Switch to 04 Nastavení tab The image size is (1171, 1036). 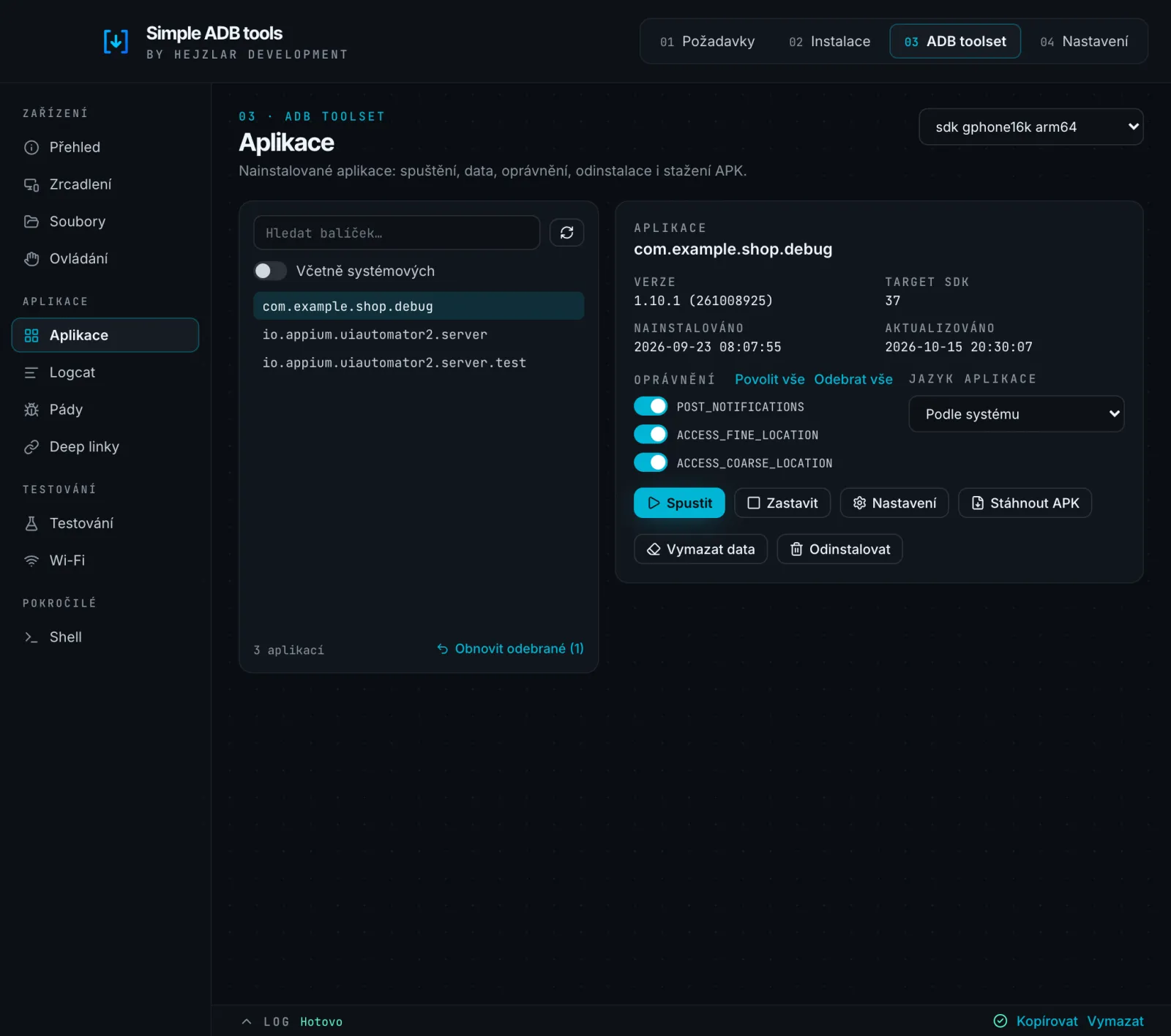(x=1084, y=42)
